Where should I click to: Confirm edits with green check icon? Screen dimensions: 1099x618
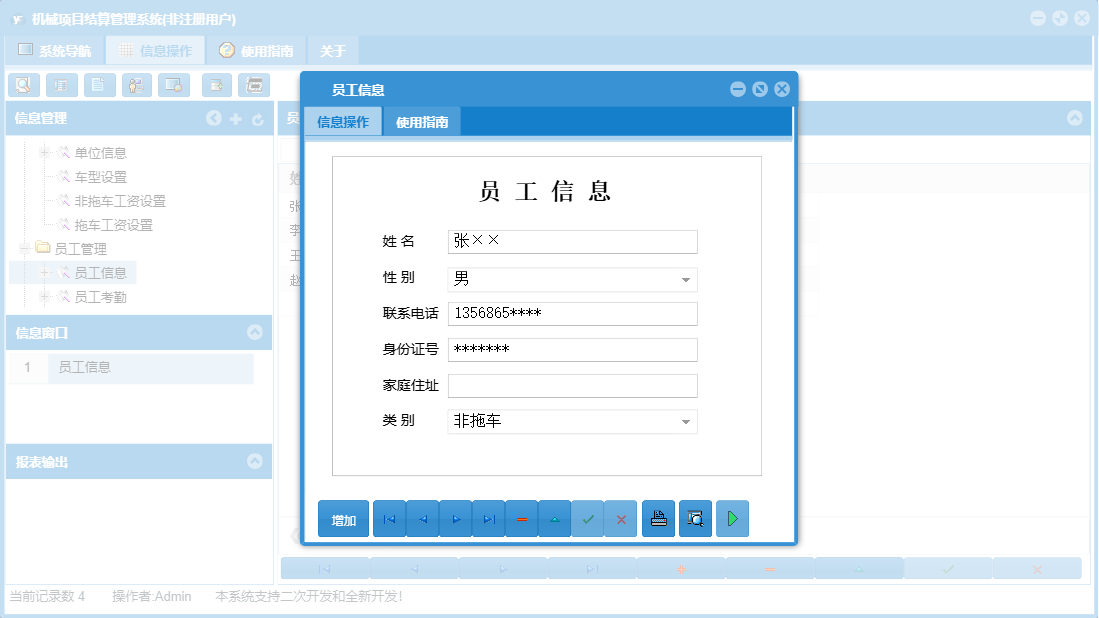[x=588, y=518]
